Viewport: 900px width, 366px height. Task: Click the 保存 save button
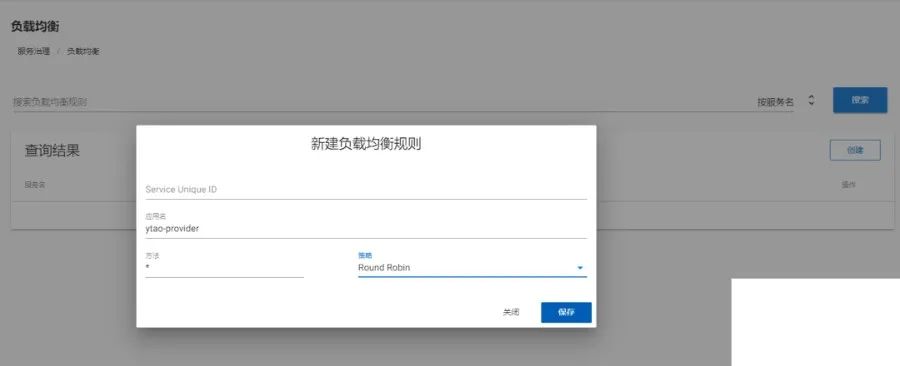pos(566,313)
